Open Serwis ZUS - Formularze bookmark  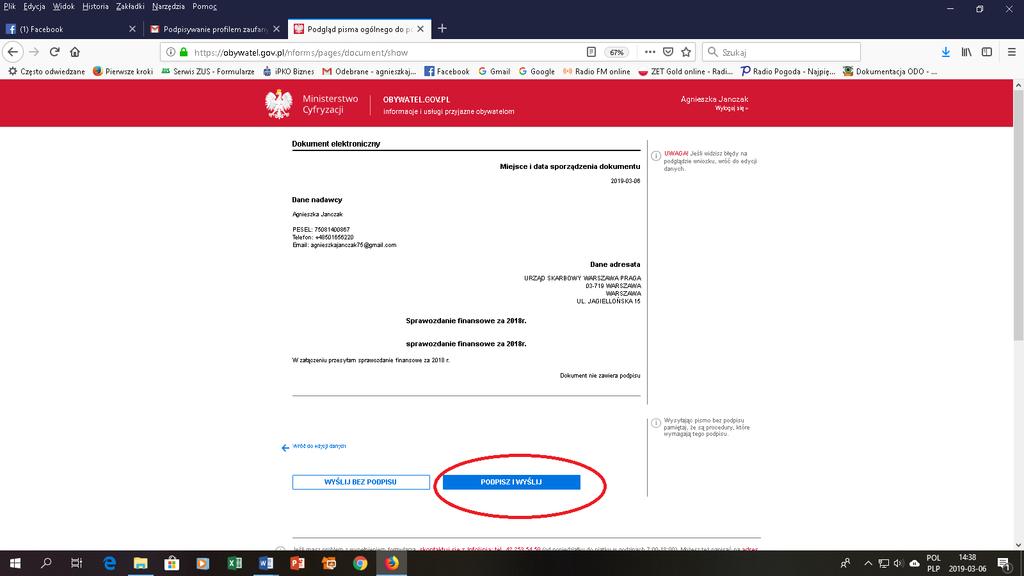208,71
